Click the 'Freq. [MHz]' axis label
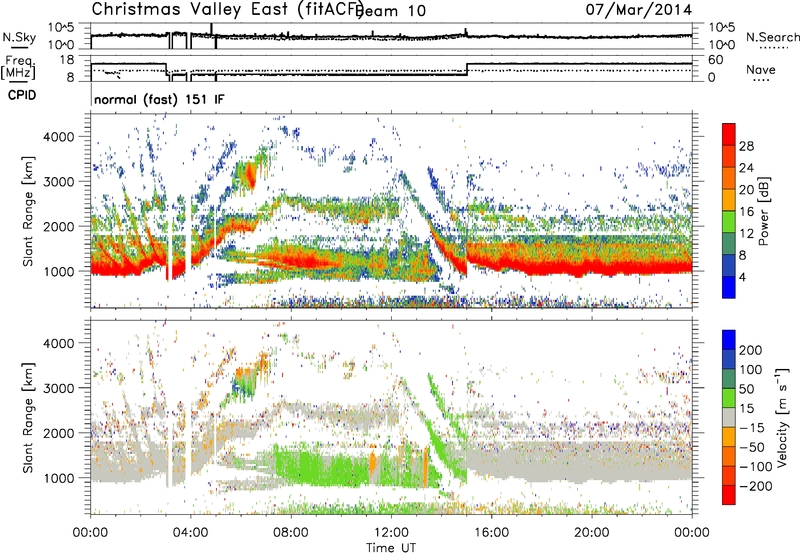This screenshot has height=554, width=800. pos(18,68)
